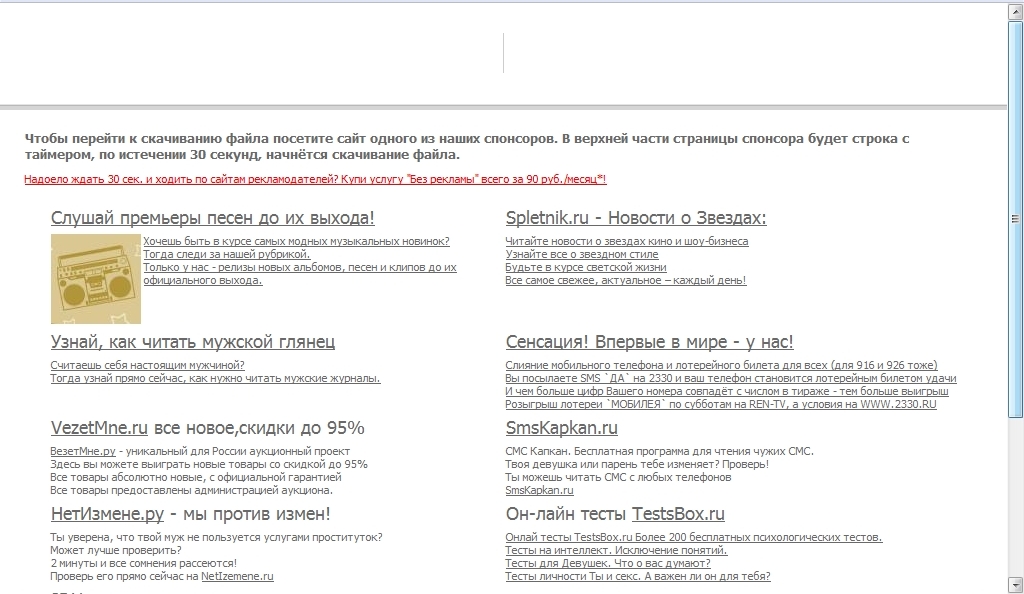Click 'Считаешь себя настоящим мужчиной?' link

pos(148,365)
